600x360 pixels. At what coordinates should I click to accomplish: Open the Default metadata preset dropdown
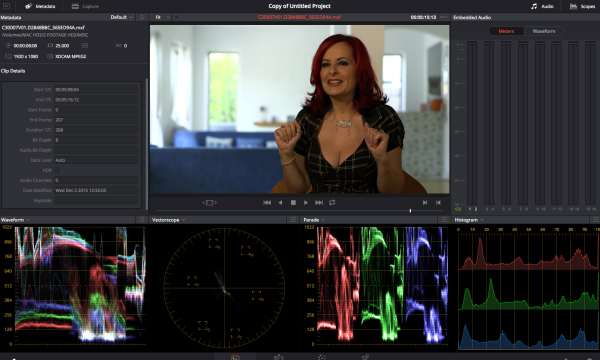click(122, 17)
